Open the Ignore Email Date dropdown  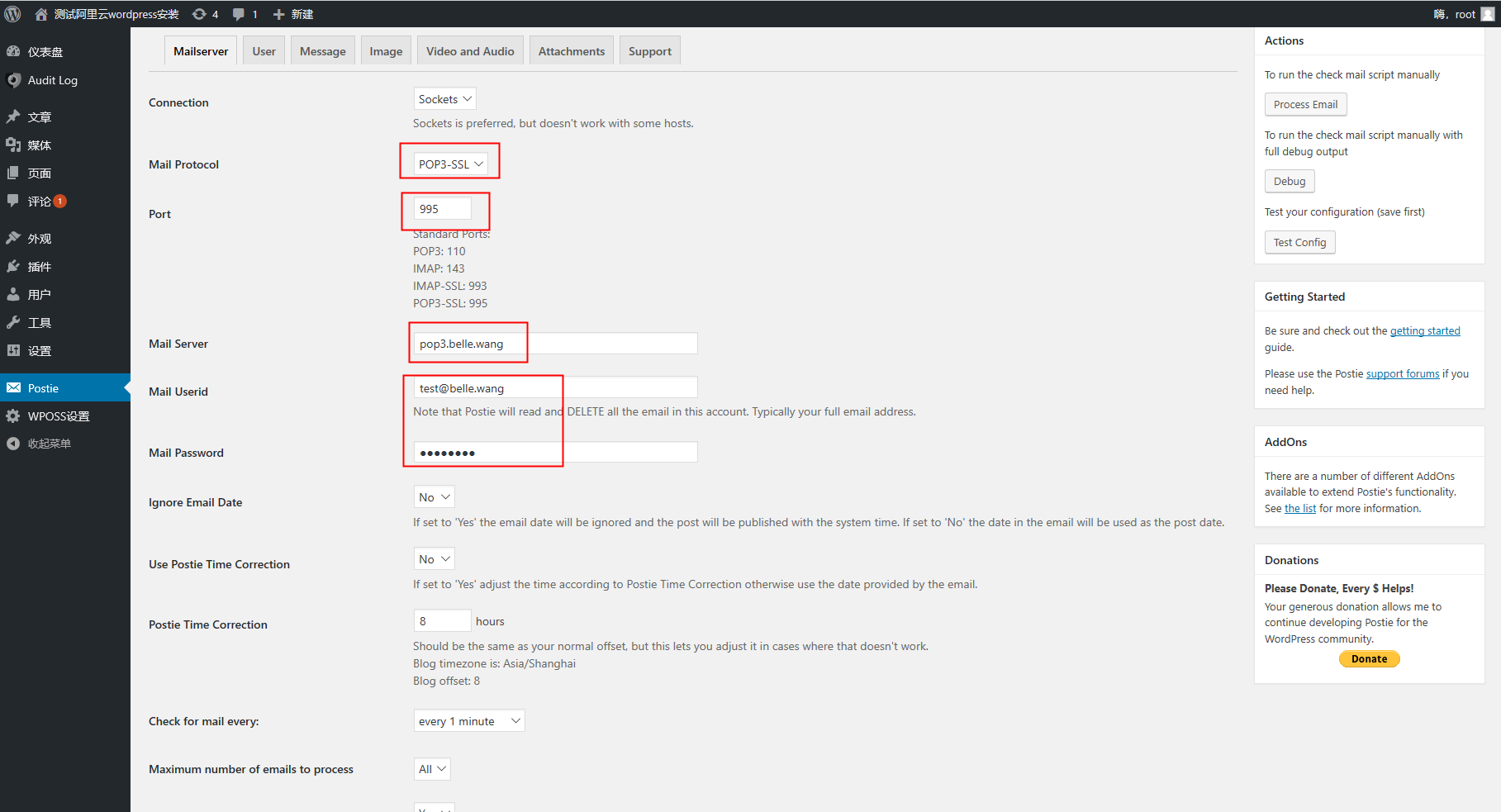tap(434, 497)
